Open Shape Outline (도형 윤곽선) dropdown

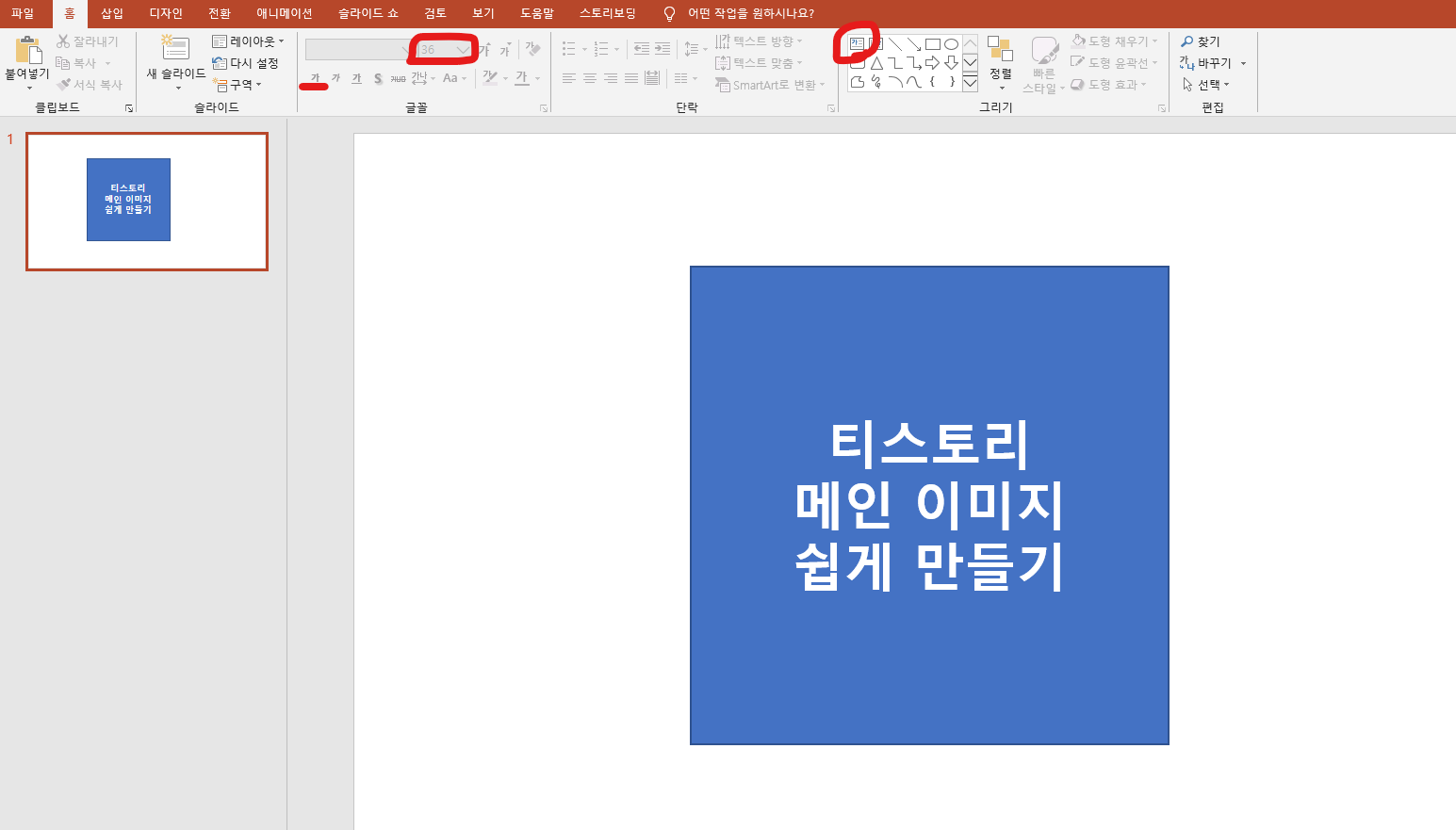click(1115, 63)
